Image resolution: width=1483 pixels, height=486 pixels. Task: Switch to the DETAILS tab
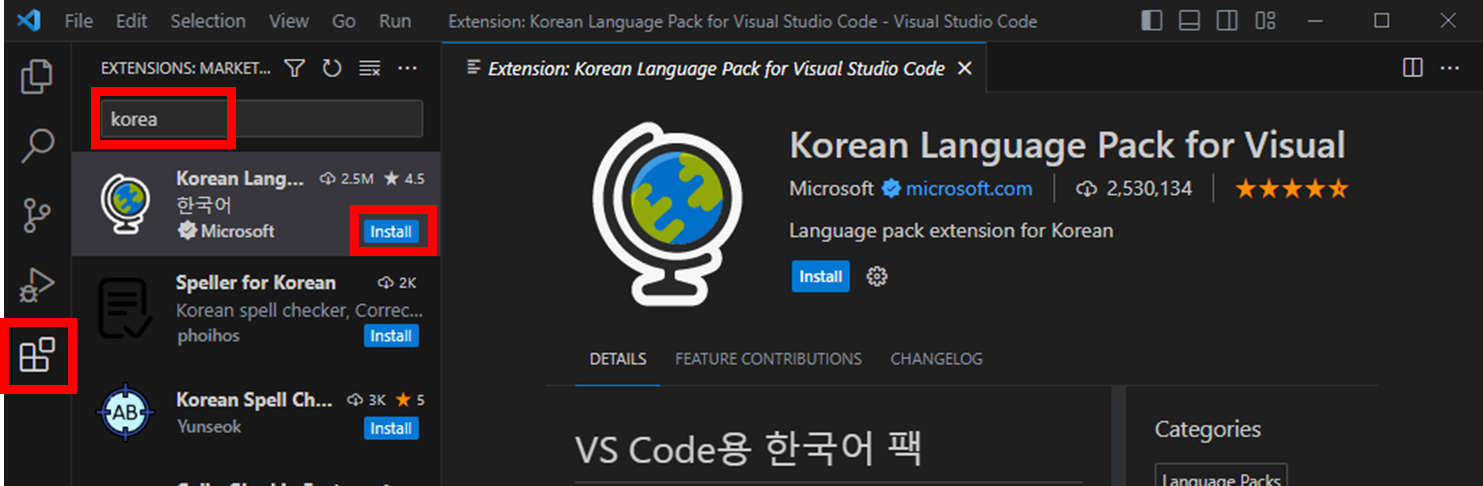point(618,359)
